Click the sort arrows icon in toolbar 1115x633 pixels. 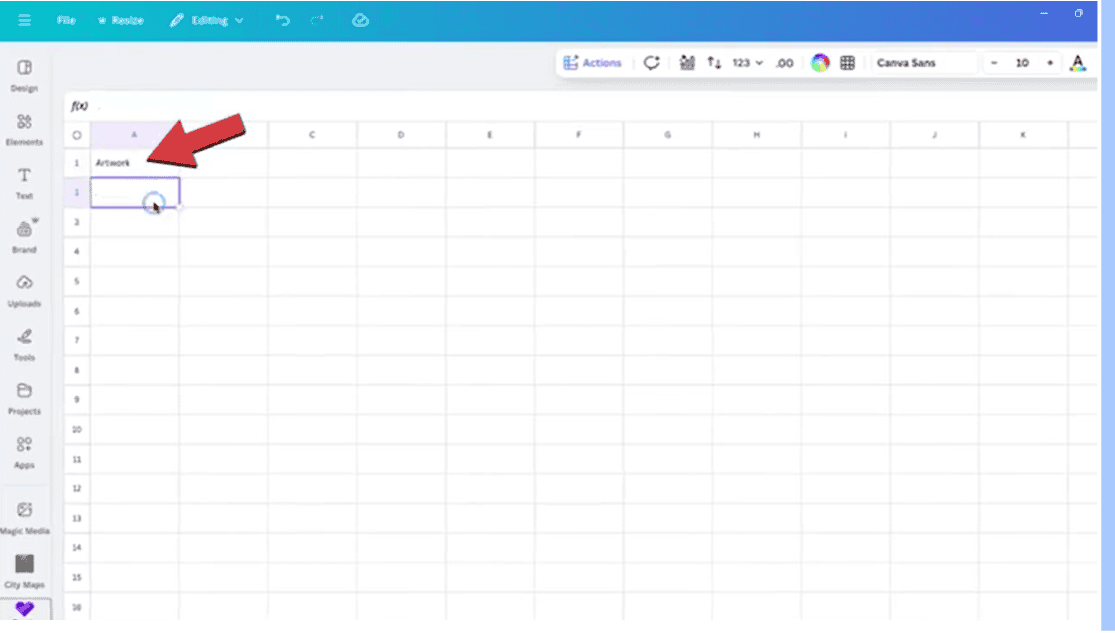point(714,63)
